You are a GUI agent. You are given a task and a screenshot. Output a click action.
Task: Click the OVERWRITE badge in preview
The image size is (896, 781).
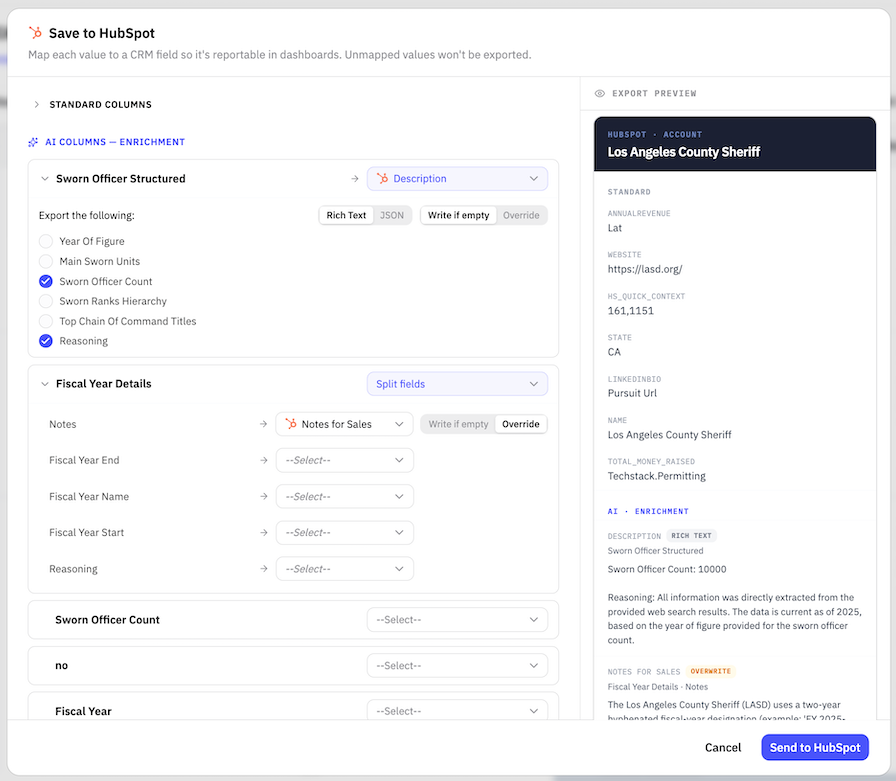tap(710, 671)
